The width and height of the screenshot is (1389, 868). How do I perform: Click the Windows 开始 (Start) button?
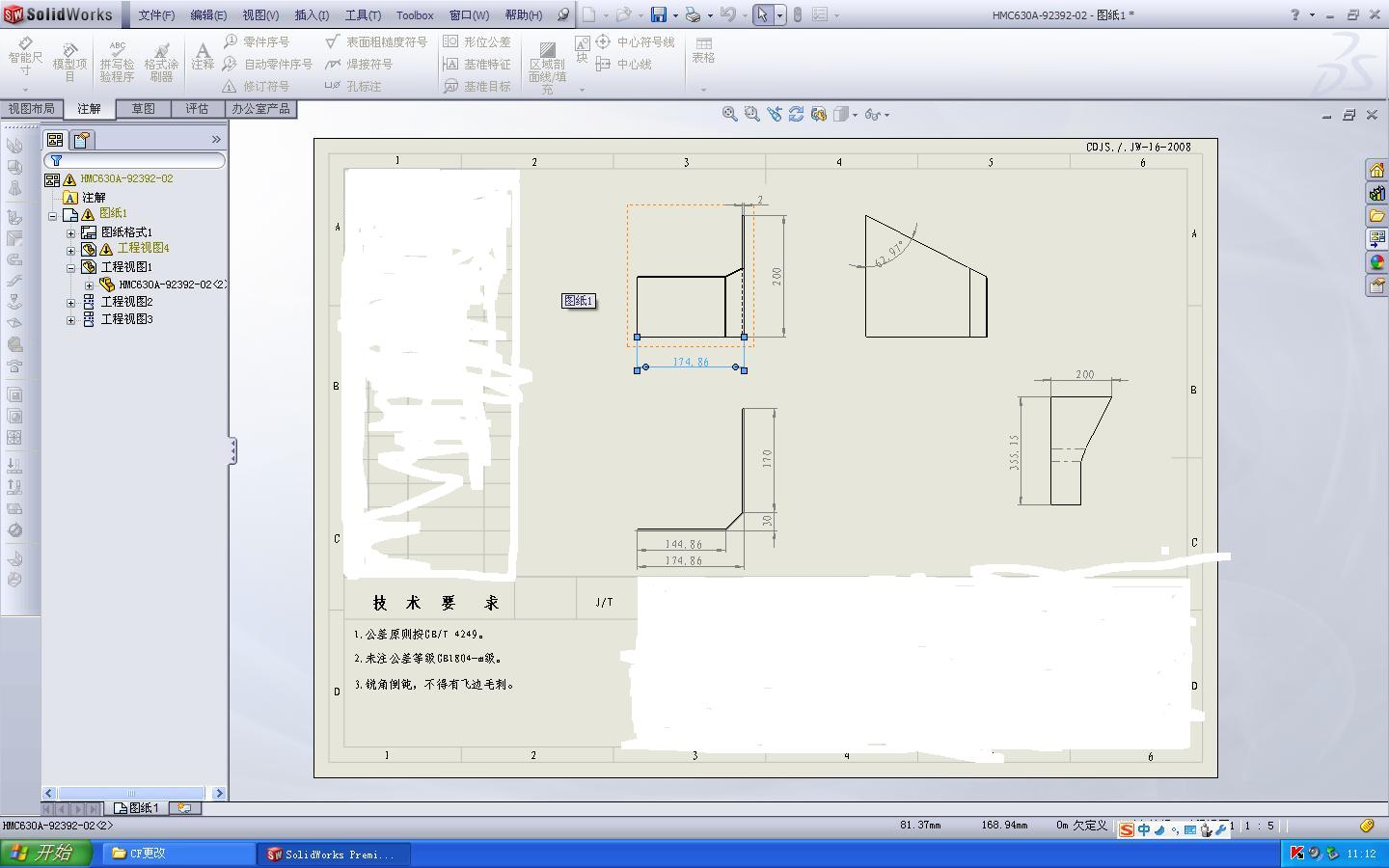(x=46, y=853)
